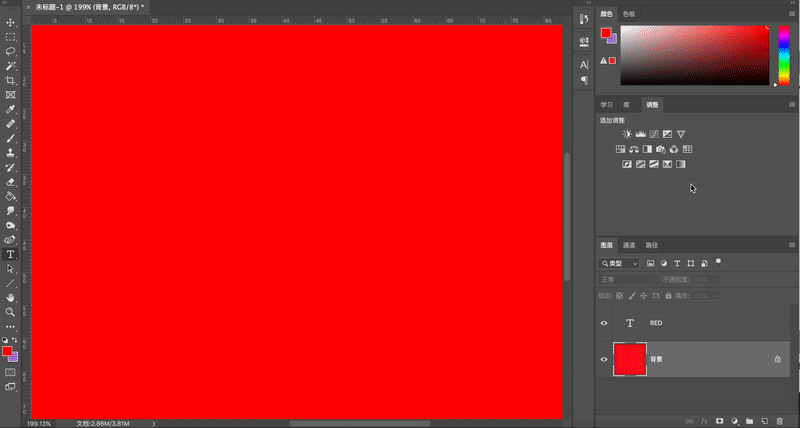This screenshot has width=800, height=428.
Task: Select the Eyedropper tool
Action: (x=10, y=109)
